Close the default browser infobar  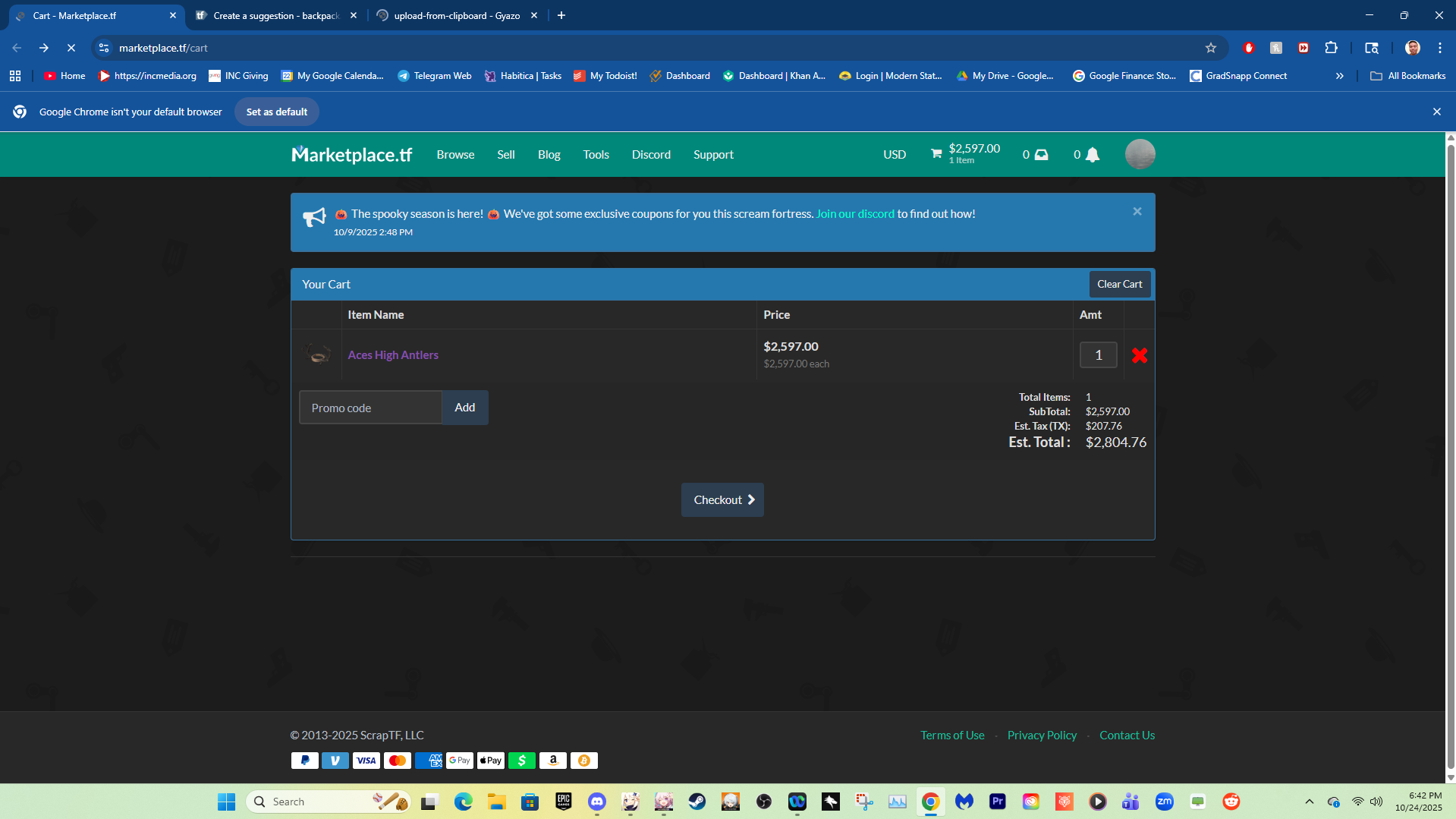tap(1437, 112)
